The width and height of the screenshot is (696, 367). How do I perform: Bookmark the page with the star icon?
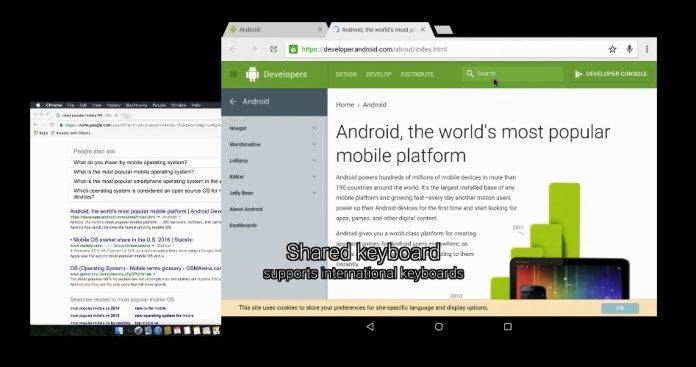click(x=613, y=49)
